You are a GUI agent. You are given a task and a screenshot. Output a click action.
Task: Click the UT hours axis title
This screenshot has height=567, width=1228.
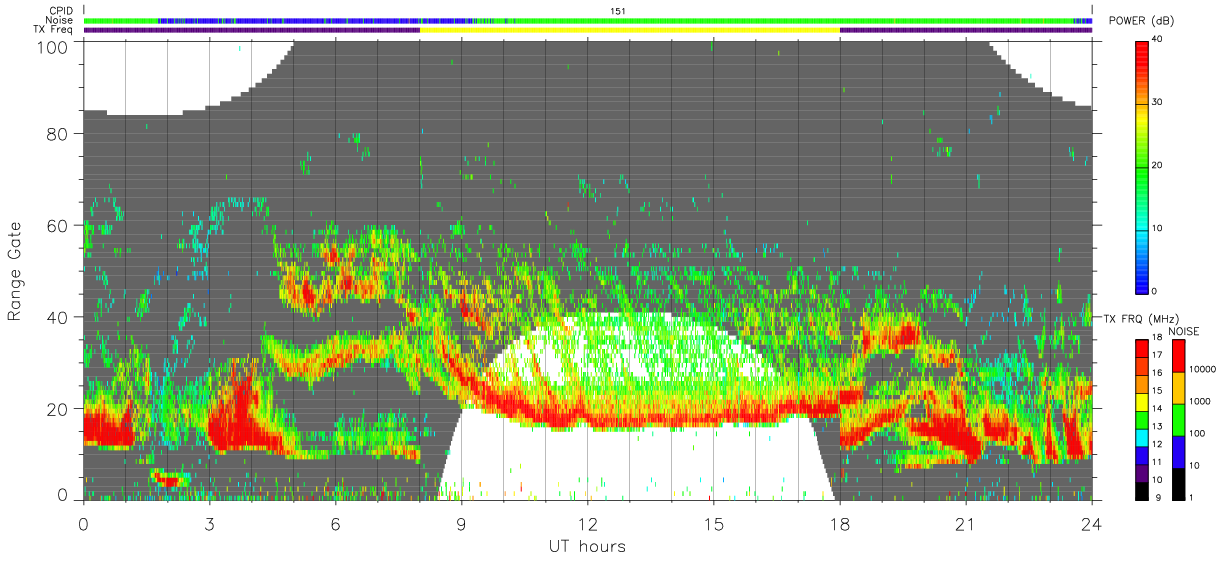click(586, 547)
